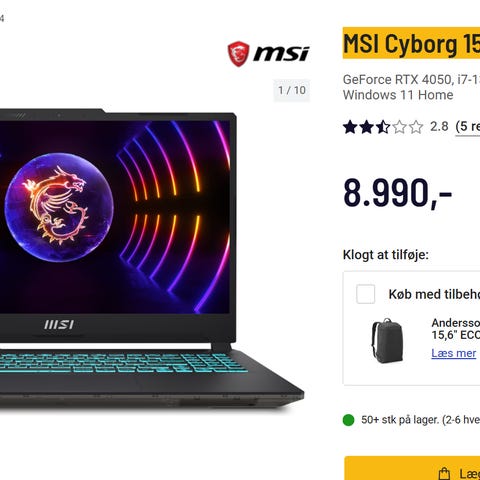Click the MSI Cyborg 15 product title
The width and height of the screenshot is (480, 480).
pos(411,43)
